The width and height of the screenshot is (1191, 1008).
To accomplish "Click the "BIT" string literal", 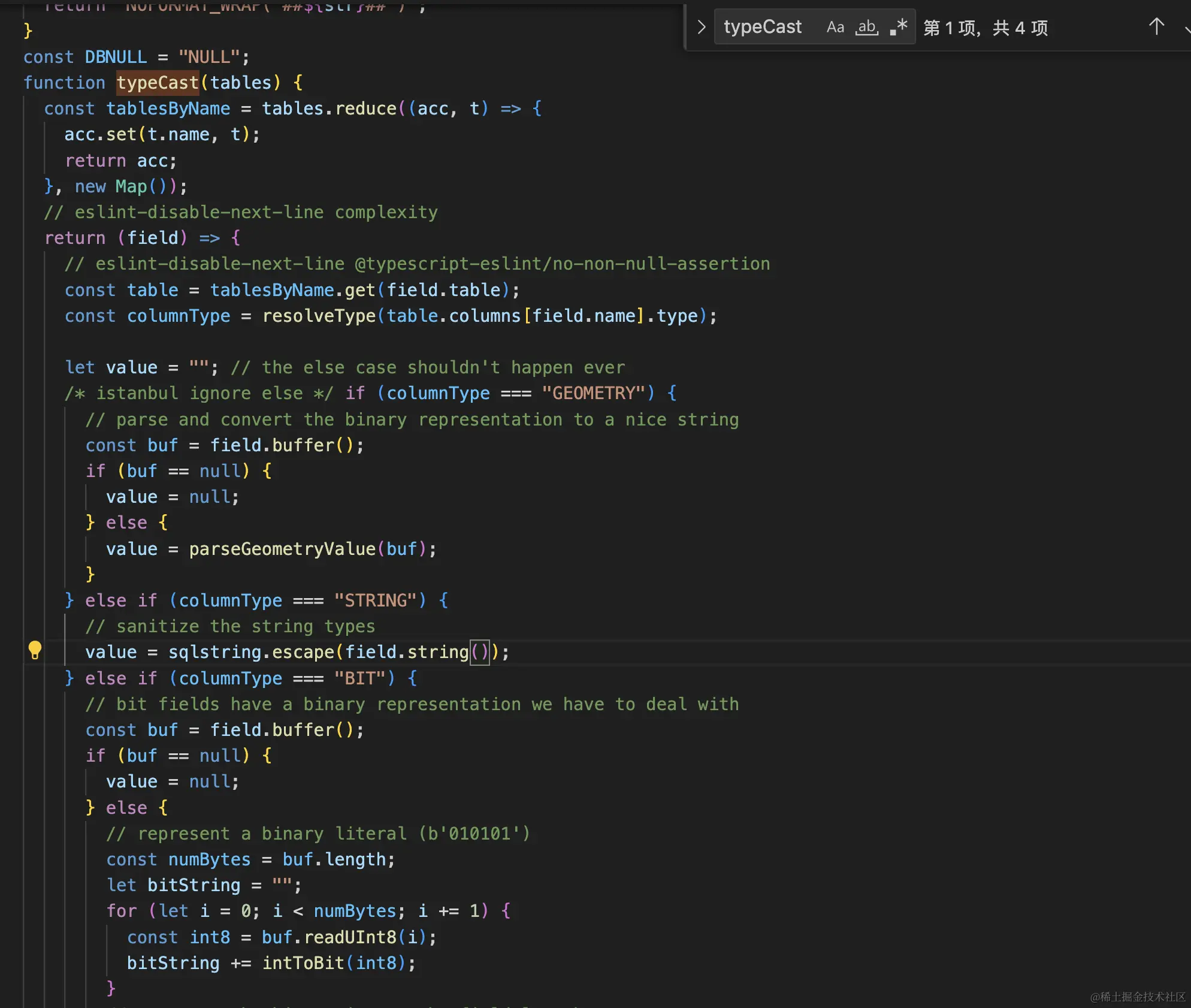I will coord(359,678).
